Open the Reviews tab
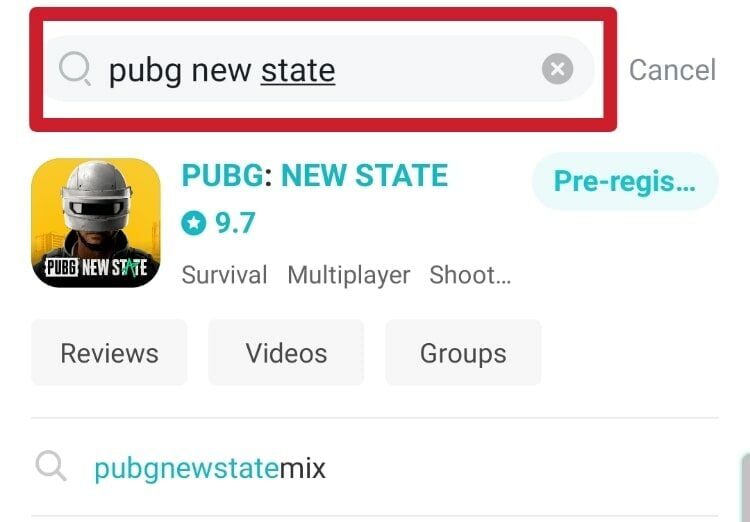Image resolution: width=750 pixels, height=522 pixels. point(109,353)
